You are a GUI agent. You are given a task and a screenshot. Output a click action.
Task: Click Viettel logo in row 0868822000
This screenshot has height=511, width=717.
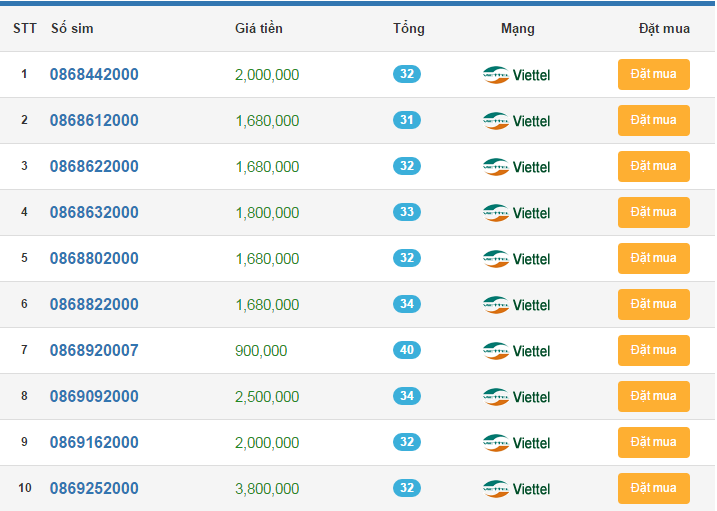(516, 304)
